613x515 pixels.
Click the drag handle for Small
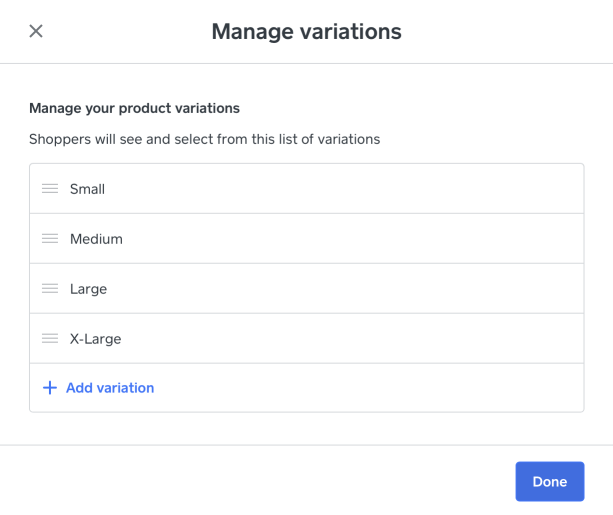pyautogui.click(x=50, y=189)
